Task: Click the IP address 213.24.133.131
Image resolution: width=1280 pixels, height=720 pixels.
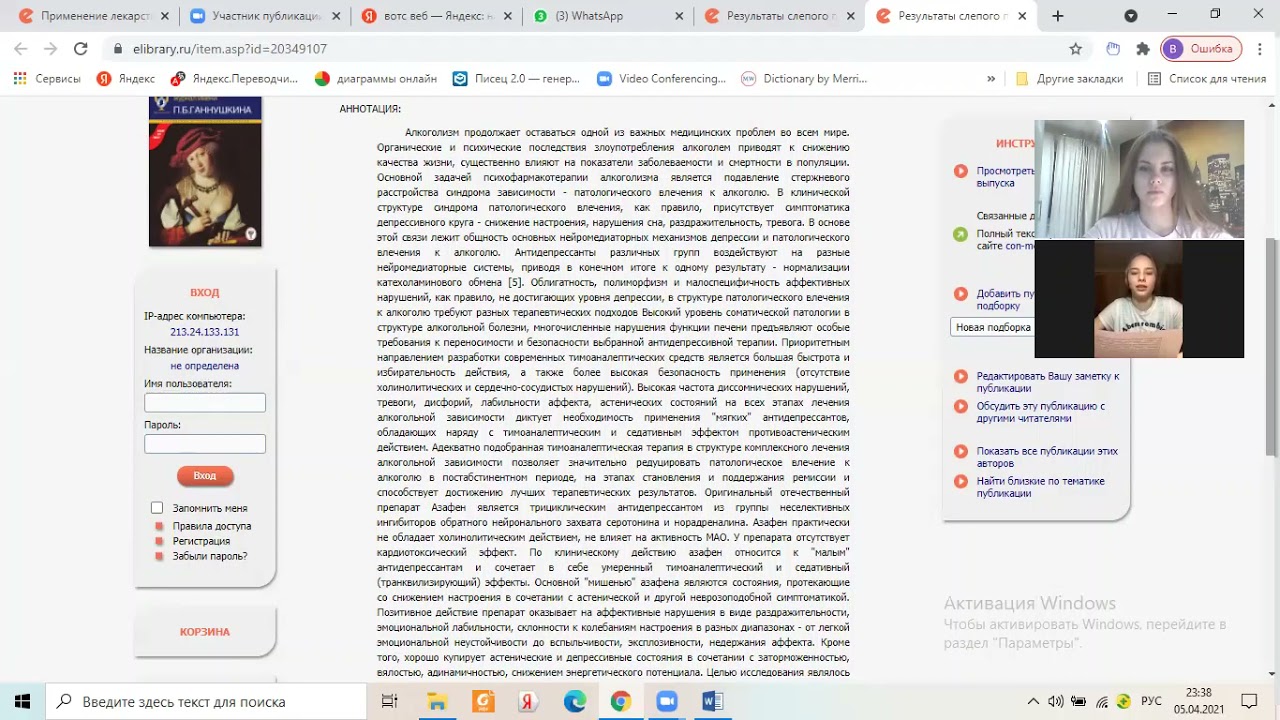Action: pos(205,332)
